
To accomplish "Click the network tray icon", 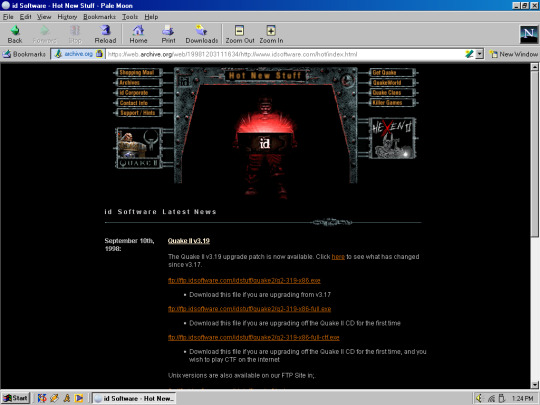I will coord(491,398).
